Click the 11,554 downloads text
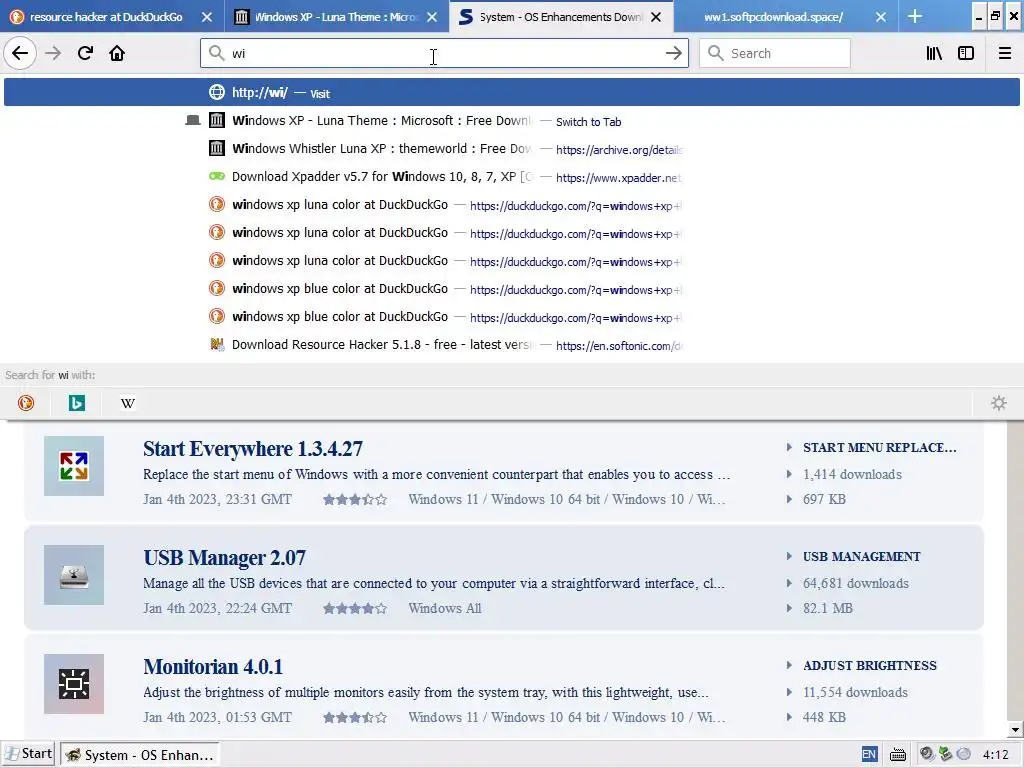The height and width of the screenshot is (768, 1024). pyautogui.click(x=856, y=692)
